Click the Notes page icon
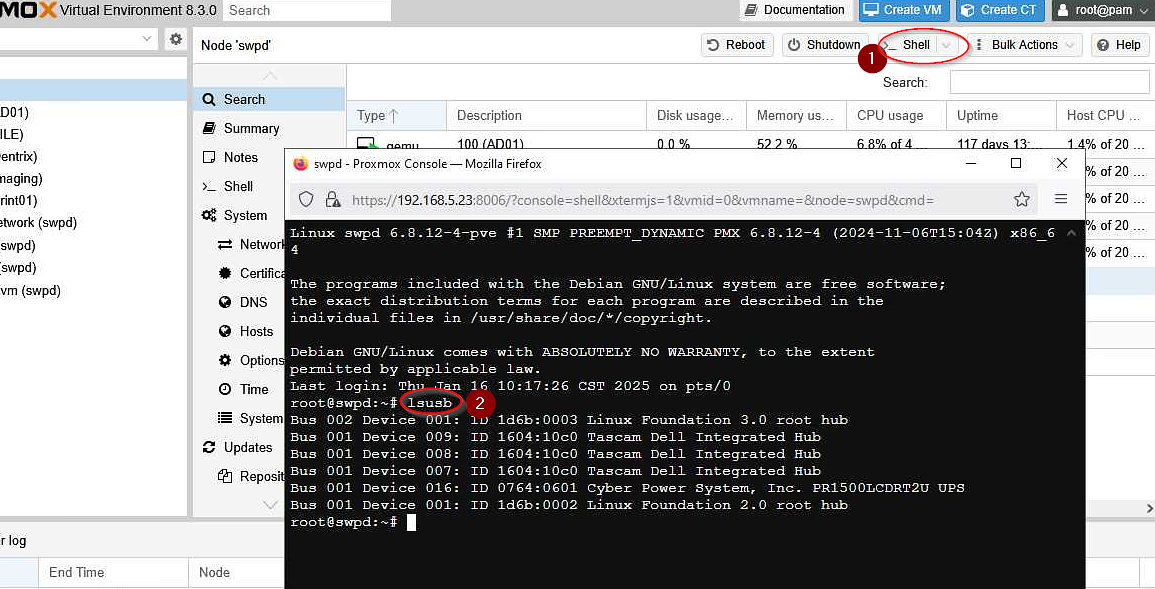Image resolution: width=1155 pixels, height=589 pixels. [x=209, y=157]
